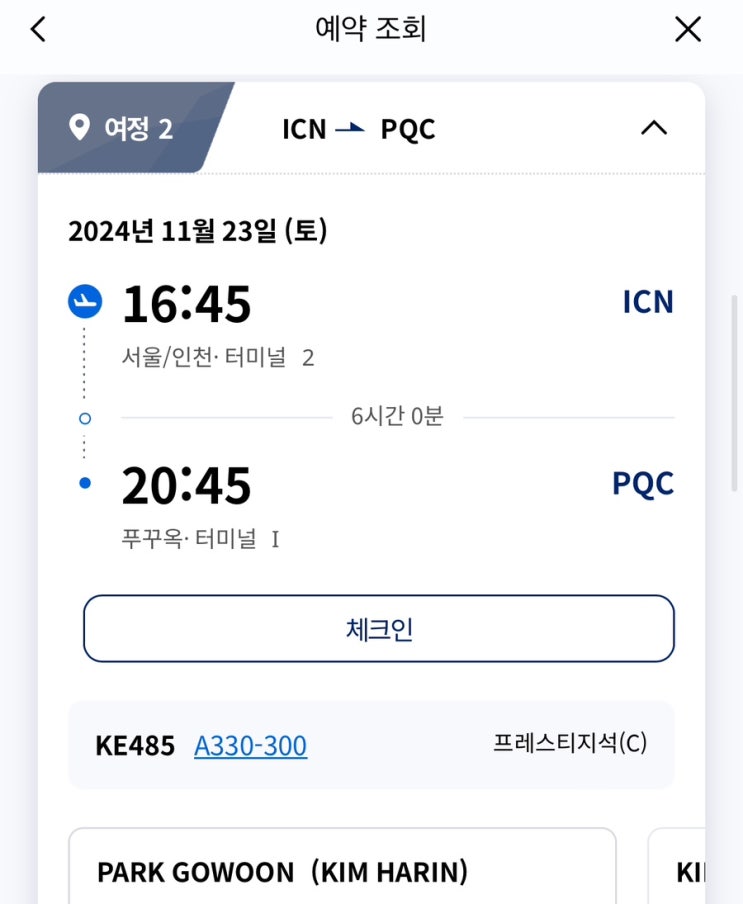Select PARK GOWOON passenger card
This screenshot has height=904, width=743.
tap(342, 867)
